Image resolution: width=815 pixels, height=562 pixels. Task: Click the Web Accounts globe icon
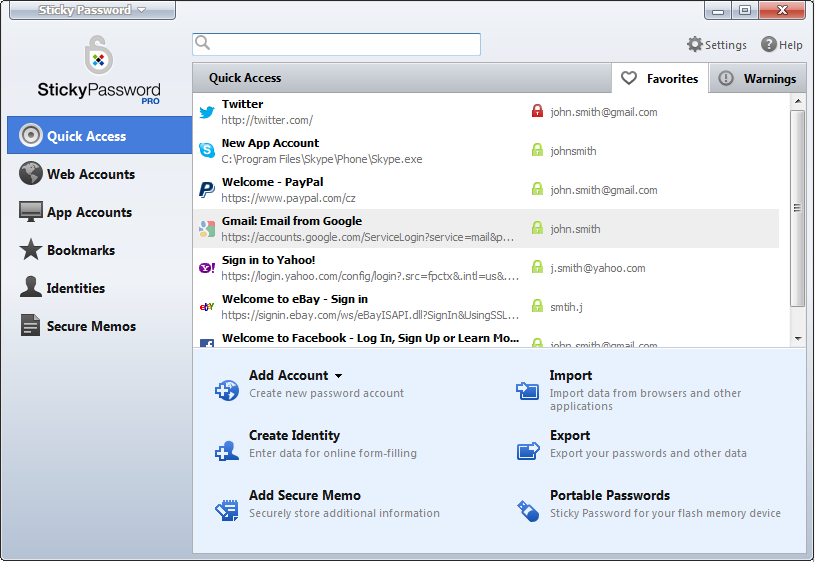tap(31, 173)
